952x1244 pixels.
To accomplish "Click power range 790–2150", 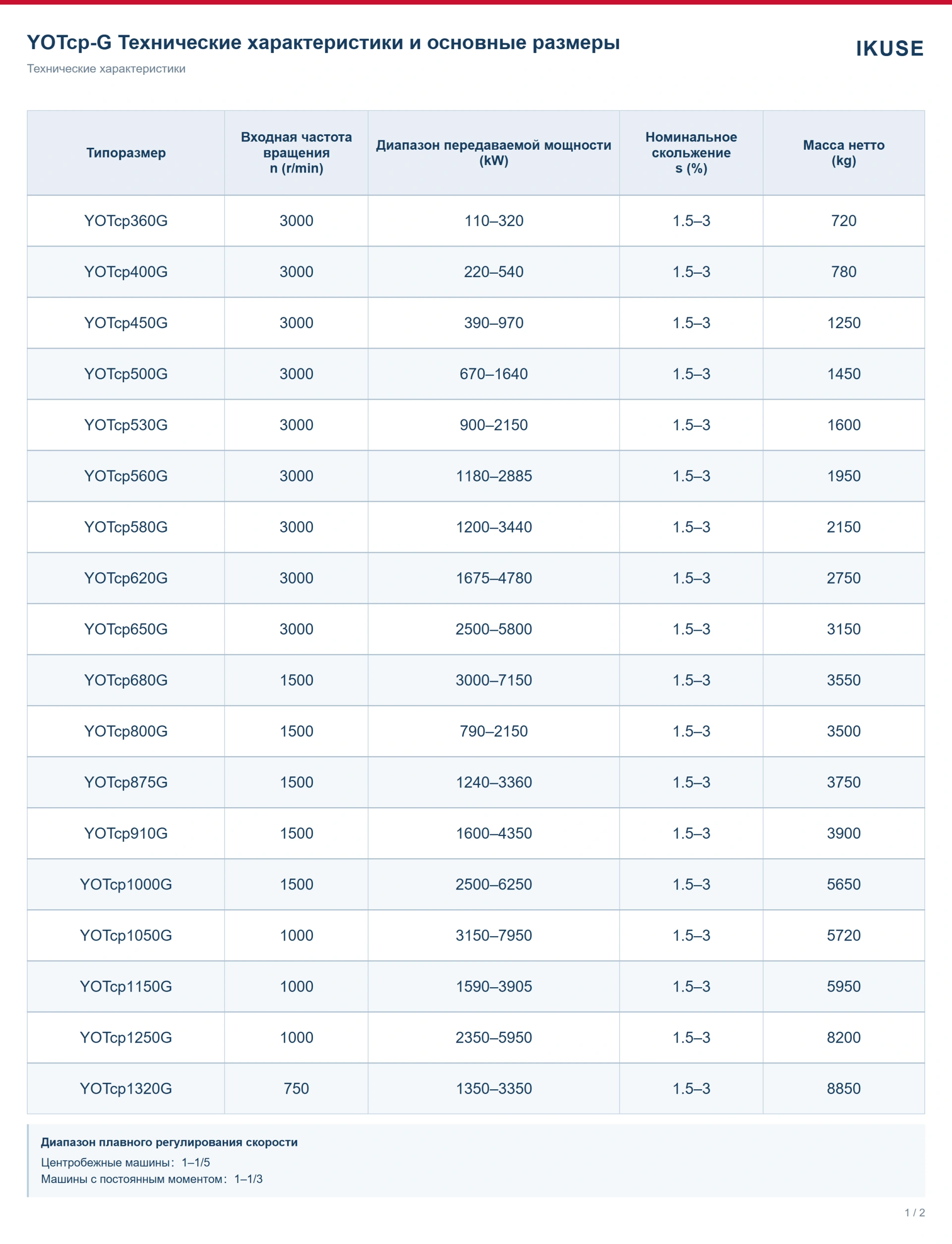I will tap(493, 731).
